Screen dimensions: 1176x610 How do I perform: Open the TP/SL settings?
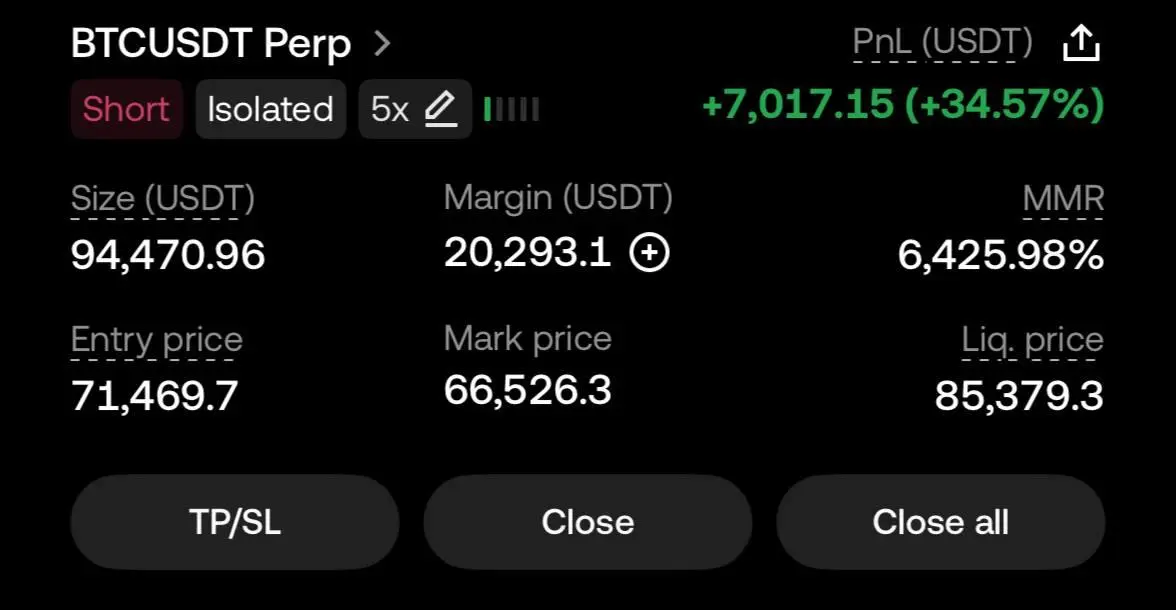pyautogui.click(x=235, y=522)
